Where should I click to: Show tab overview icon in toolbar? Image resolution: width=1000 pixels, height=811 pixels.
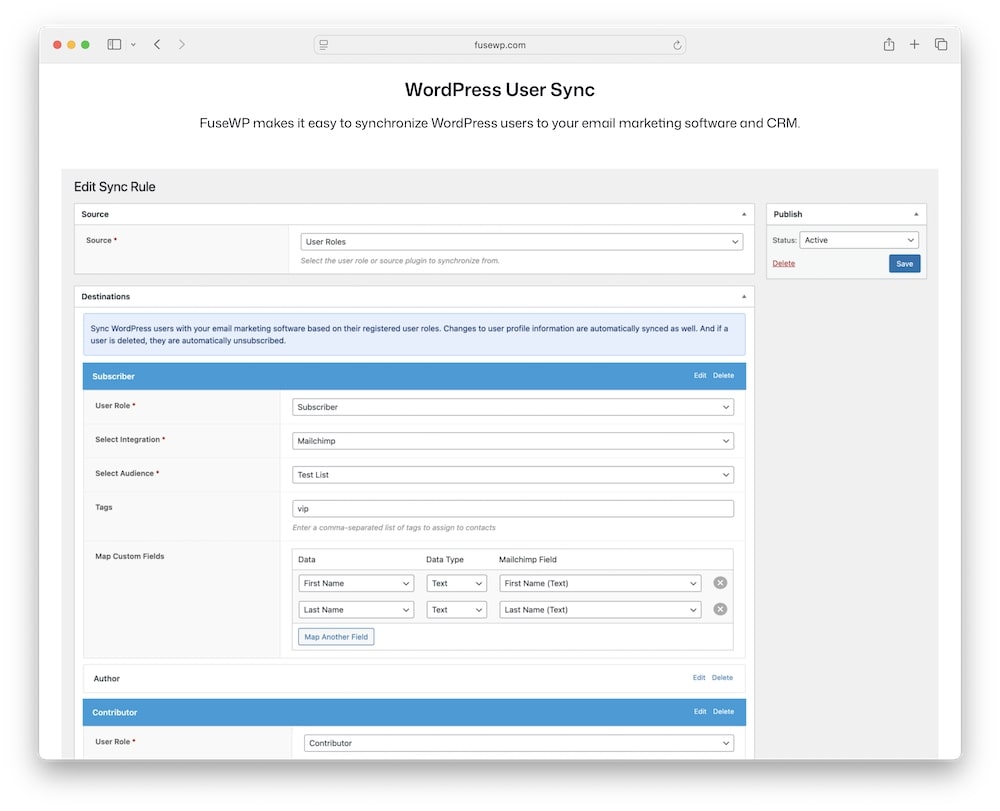pos(941,44)
